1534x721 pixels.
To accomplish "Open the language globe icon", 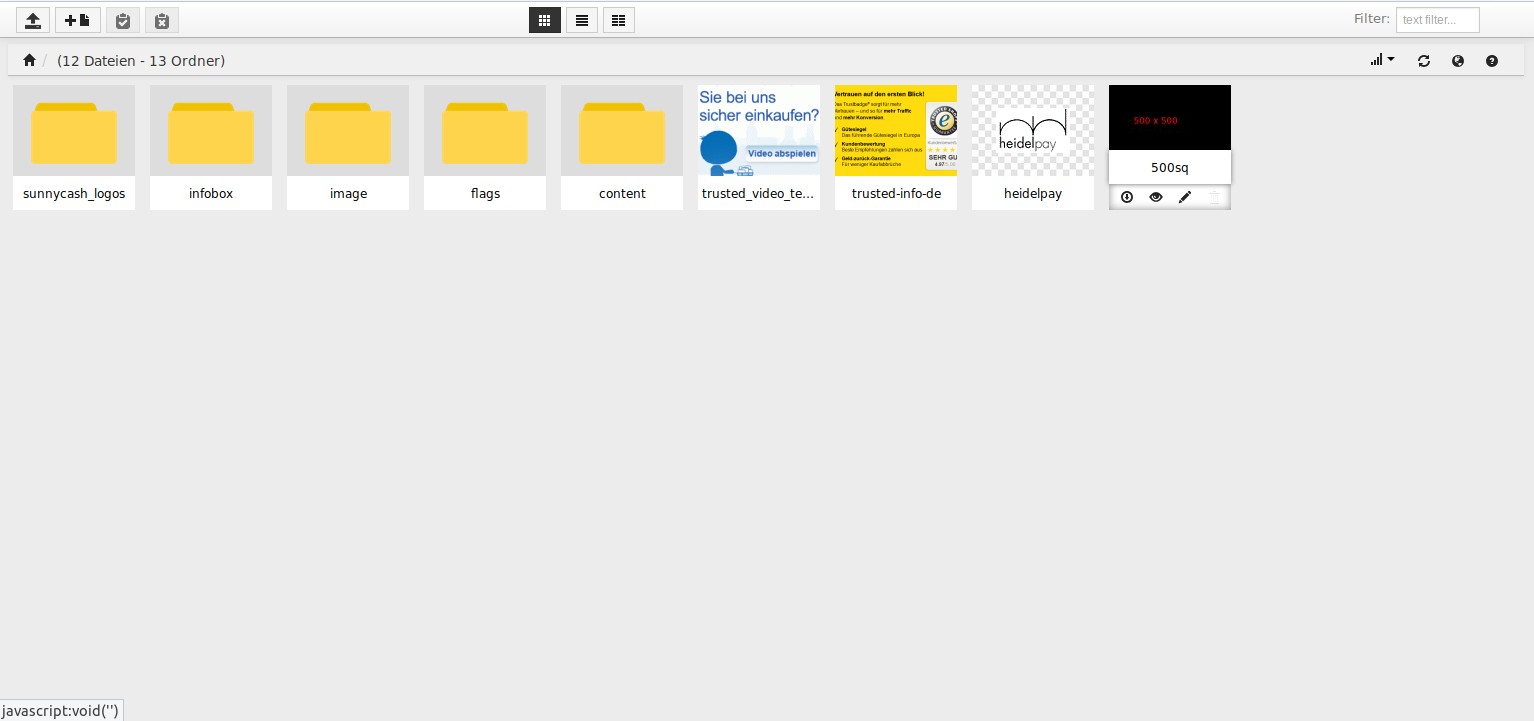I will pos(1457,60).
